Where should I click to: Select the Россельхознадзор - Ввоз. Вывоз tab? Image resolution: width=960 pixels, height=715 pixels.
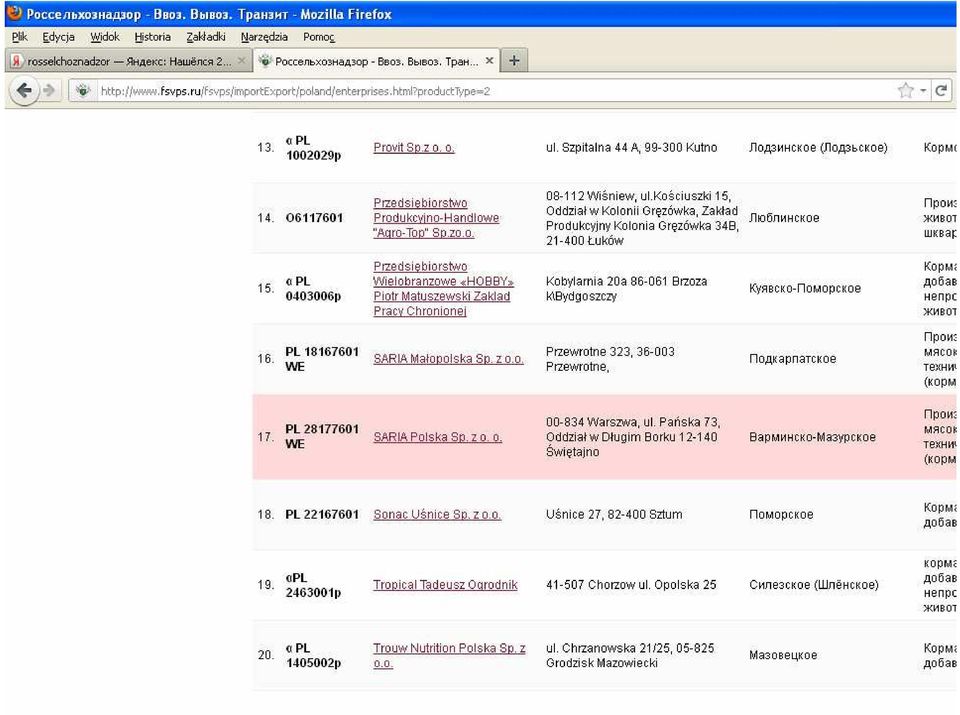[377, 61]
